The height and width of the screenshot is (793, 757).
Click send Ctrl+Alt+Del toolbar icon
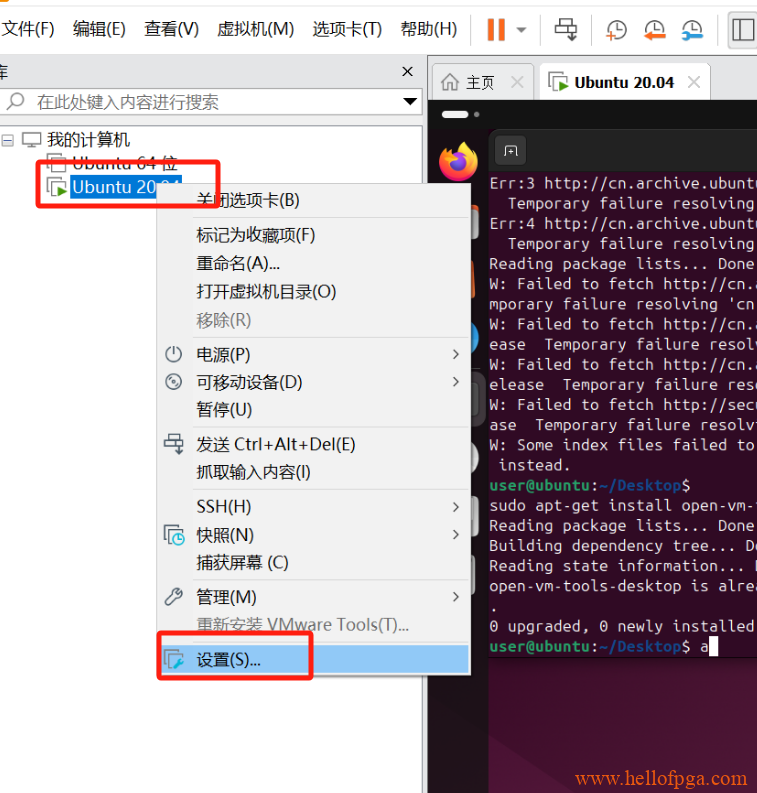[x=565, y=29]
